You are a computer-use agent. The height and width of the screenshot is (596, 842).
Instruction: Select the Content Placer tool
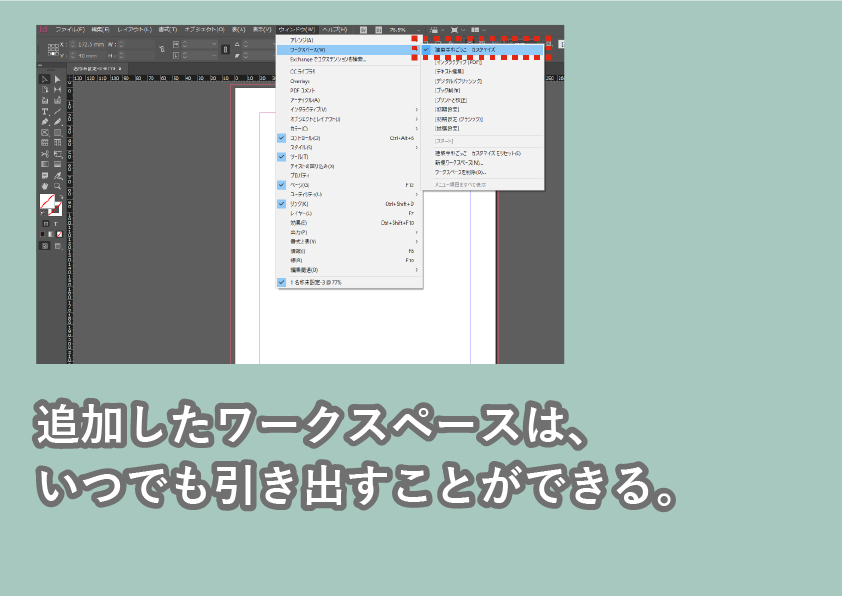tap(57, 100)
